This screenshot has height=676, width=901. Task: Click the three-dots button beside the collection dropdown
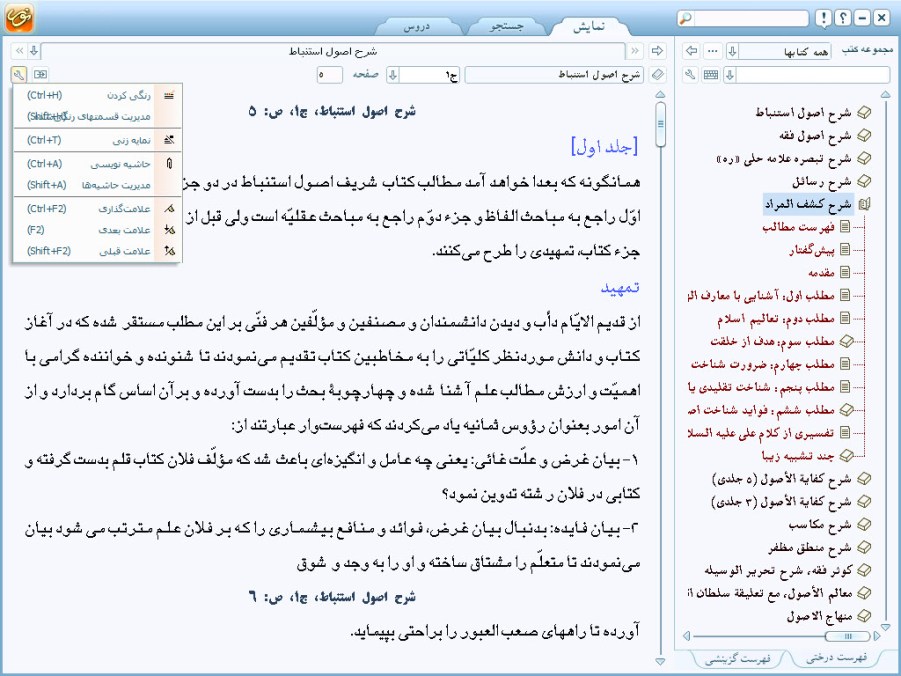tap(712, 51)
